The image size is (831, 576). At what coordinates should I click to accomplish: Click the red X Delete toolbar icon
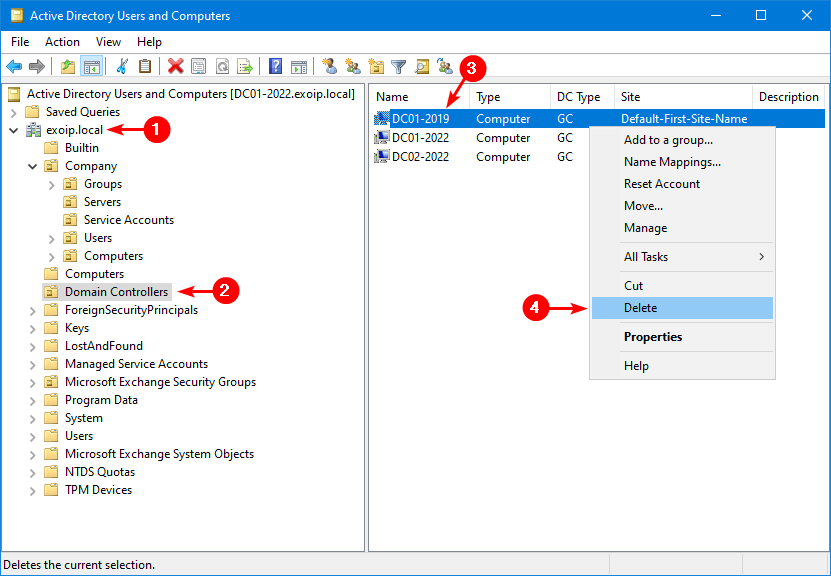175,67
